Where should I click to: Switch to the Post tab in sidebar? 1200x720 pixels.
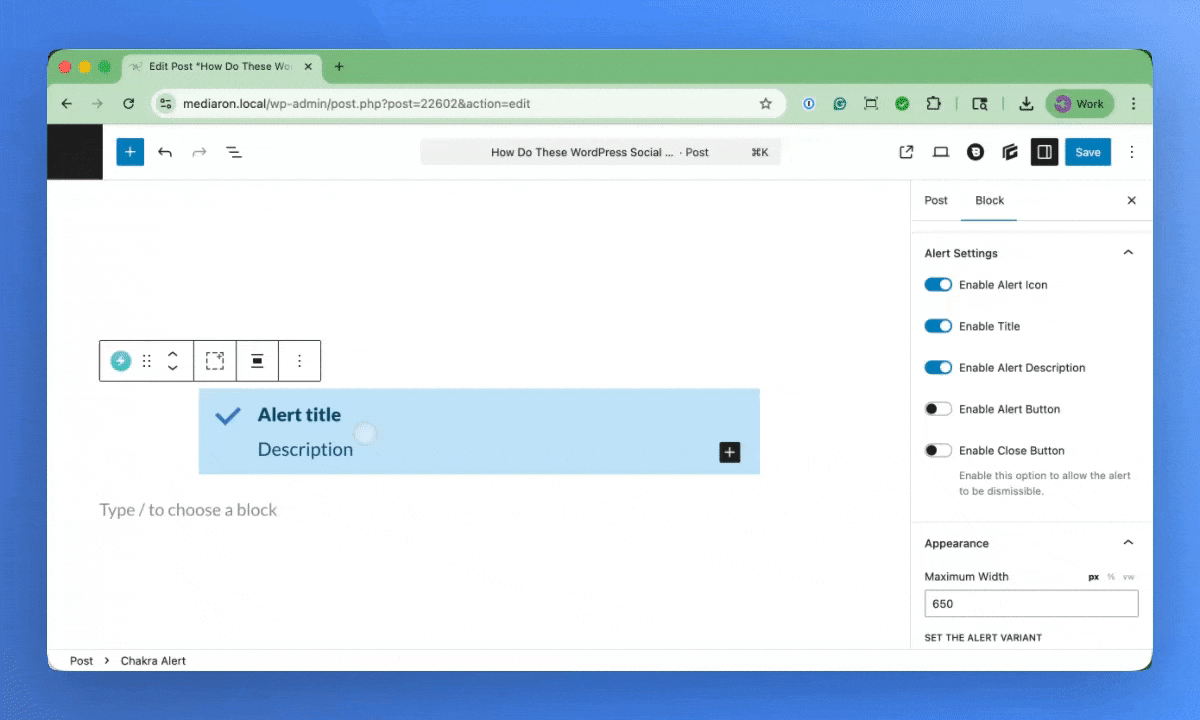tap(936, 200)
